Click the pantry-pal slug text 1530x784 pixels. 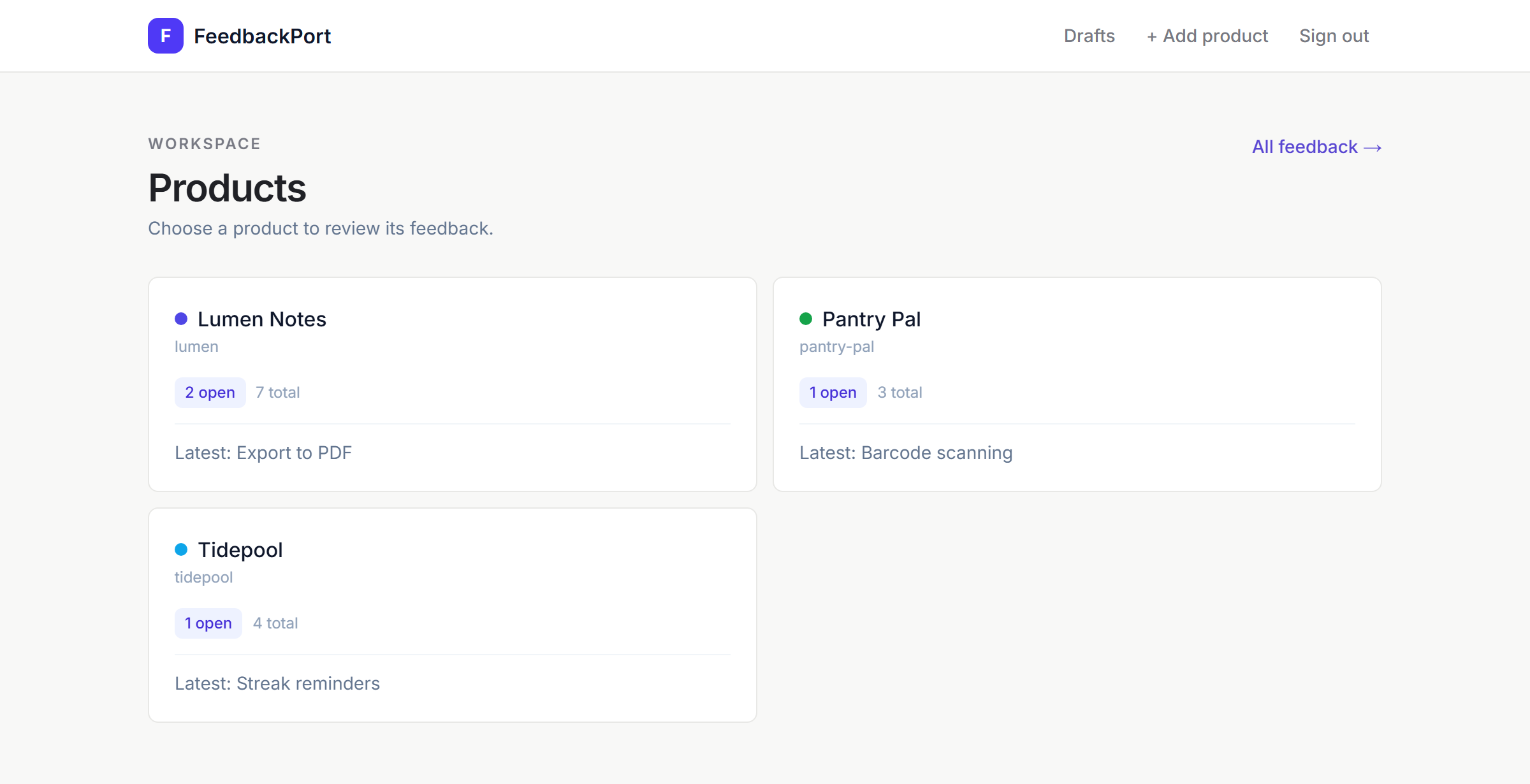[837, 347]
